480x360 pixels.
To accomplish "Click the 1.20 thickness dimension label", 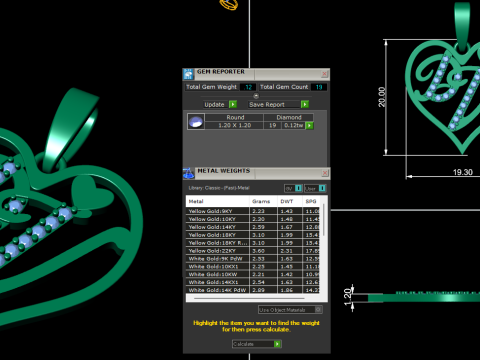I will click(348, 297).
